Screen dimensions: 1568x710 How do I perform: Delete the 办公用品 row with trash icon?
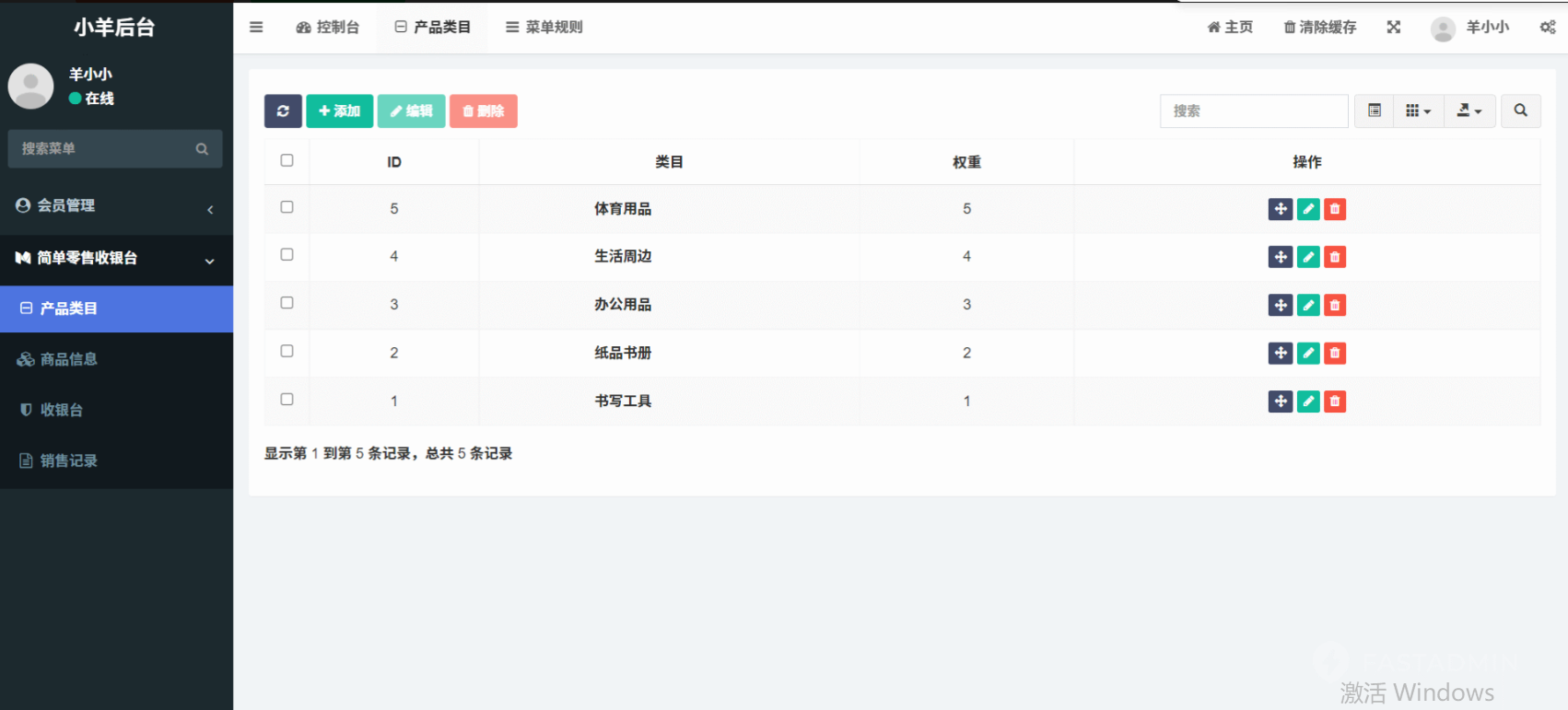1335,305
